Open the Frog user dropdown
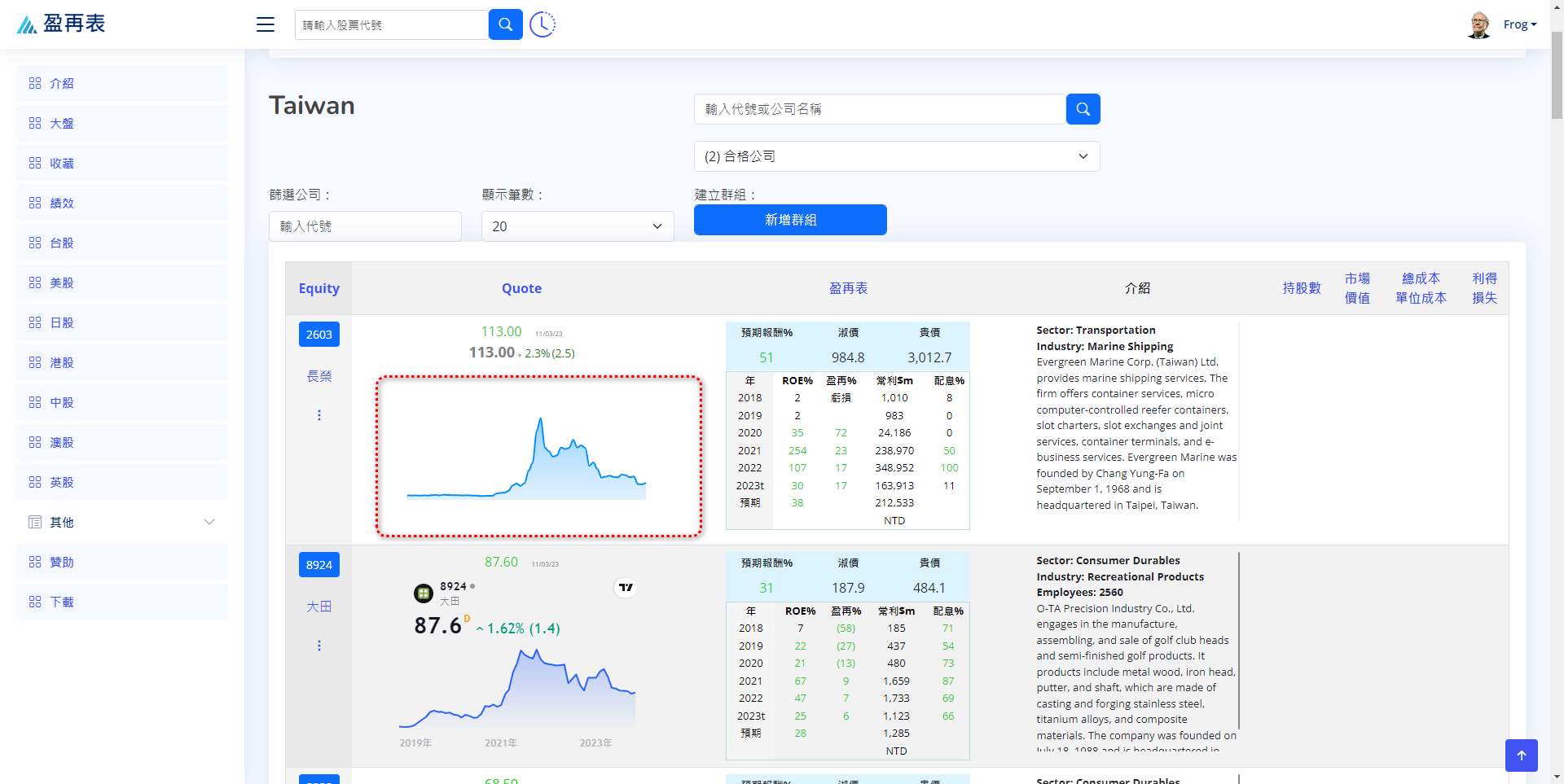The image size is (1564, 784). (x=1520, y=24)
